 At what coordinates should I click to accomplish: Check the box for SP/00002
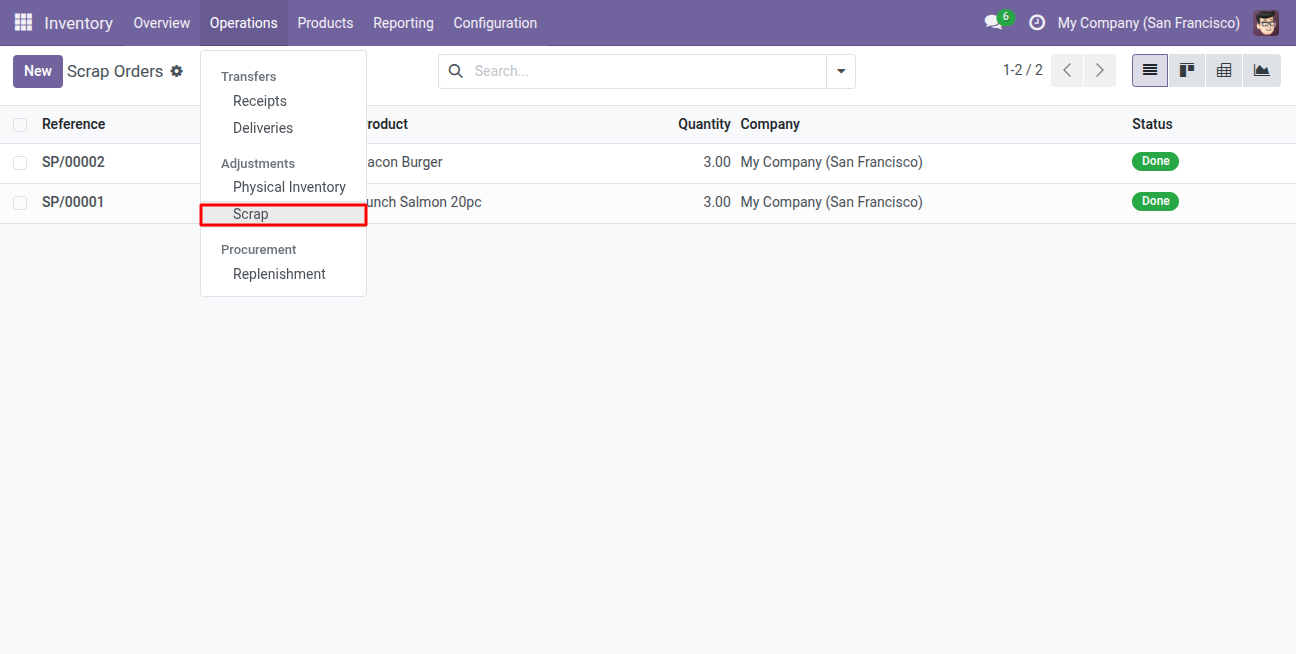[20, 162]
